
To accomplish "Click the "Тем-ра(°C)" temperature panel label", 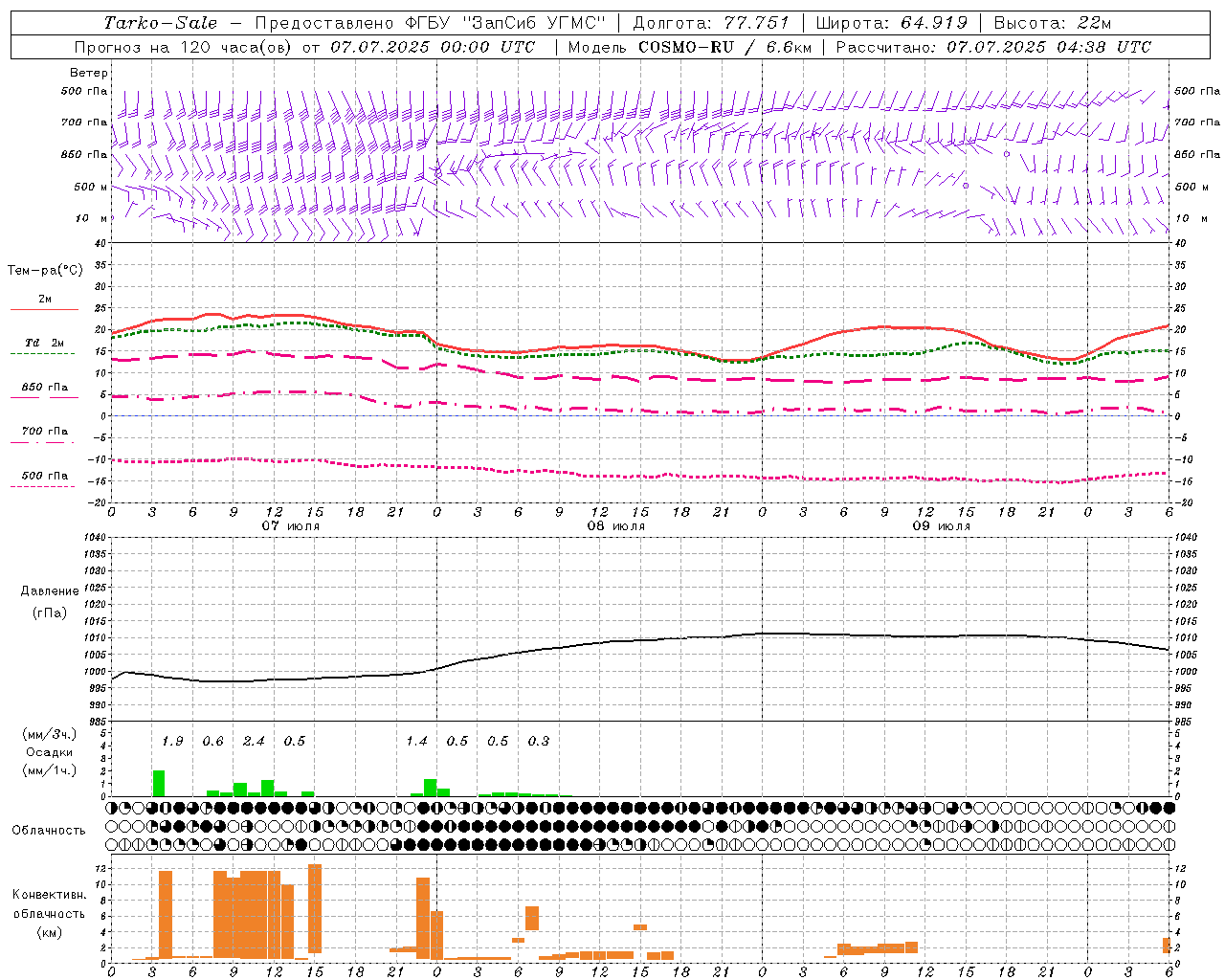I will (x=45, y=271).
